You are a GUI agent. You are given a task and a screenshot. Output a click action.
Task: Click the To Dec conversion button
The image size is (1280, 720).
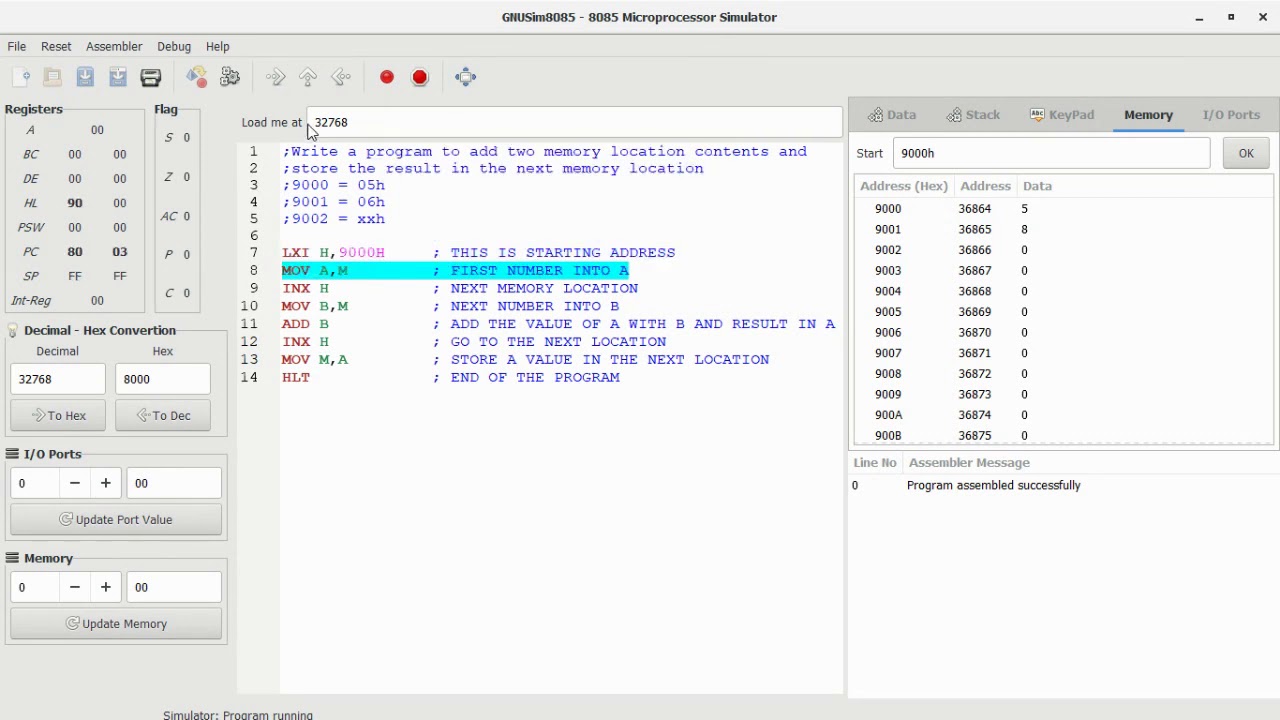(x=163, y=415)
